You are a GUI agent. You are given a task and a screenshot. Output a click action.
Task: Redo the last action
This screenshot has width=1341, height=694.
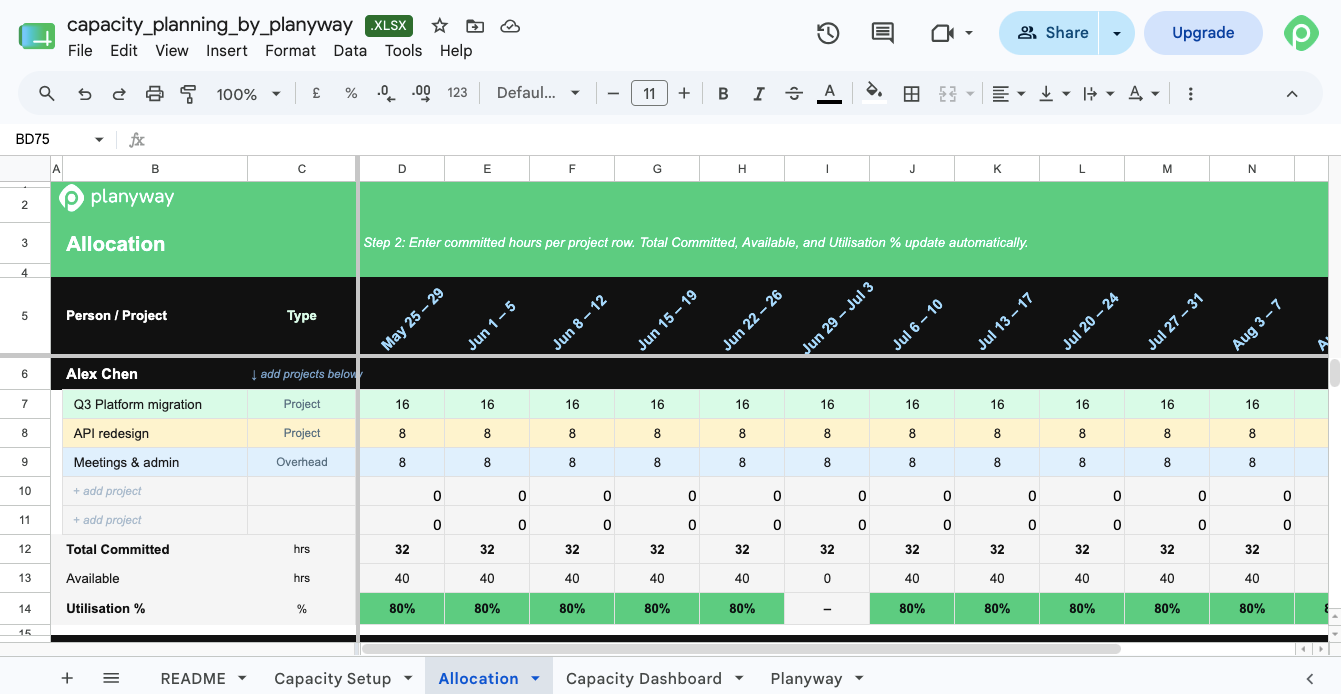click(119, 93)
